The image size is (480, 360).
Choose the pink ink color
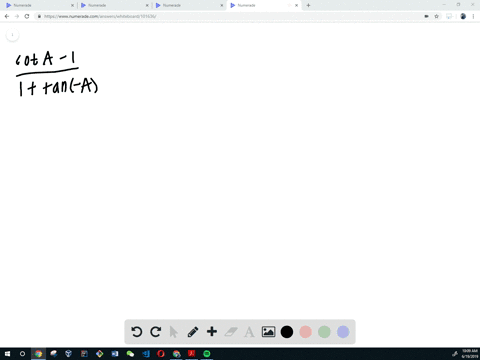(x=305, y=332)
